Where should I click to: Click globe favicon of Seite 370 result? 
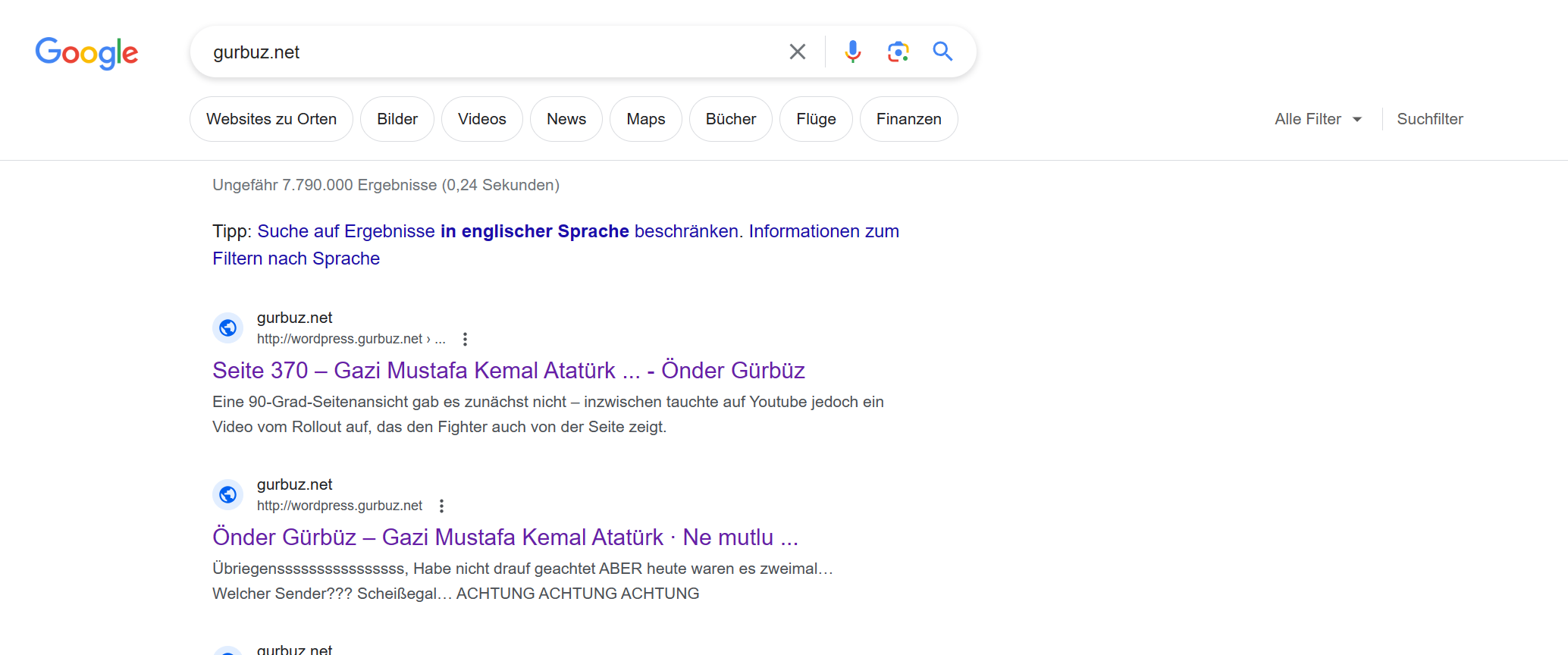227,327
